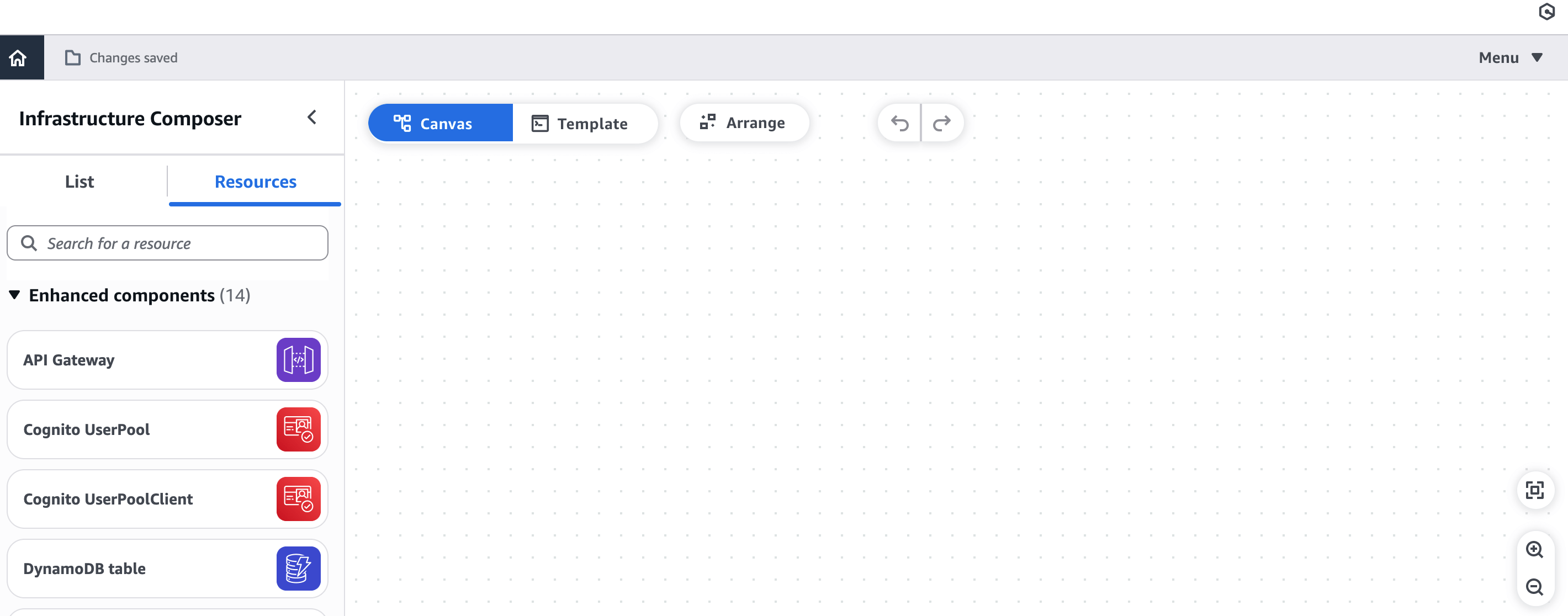Image resolution: width=1568 pixels, height=616 pixels.
Task: Switch to Canvas view
Action: (x=433, y=123)
